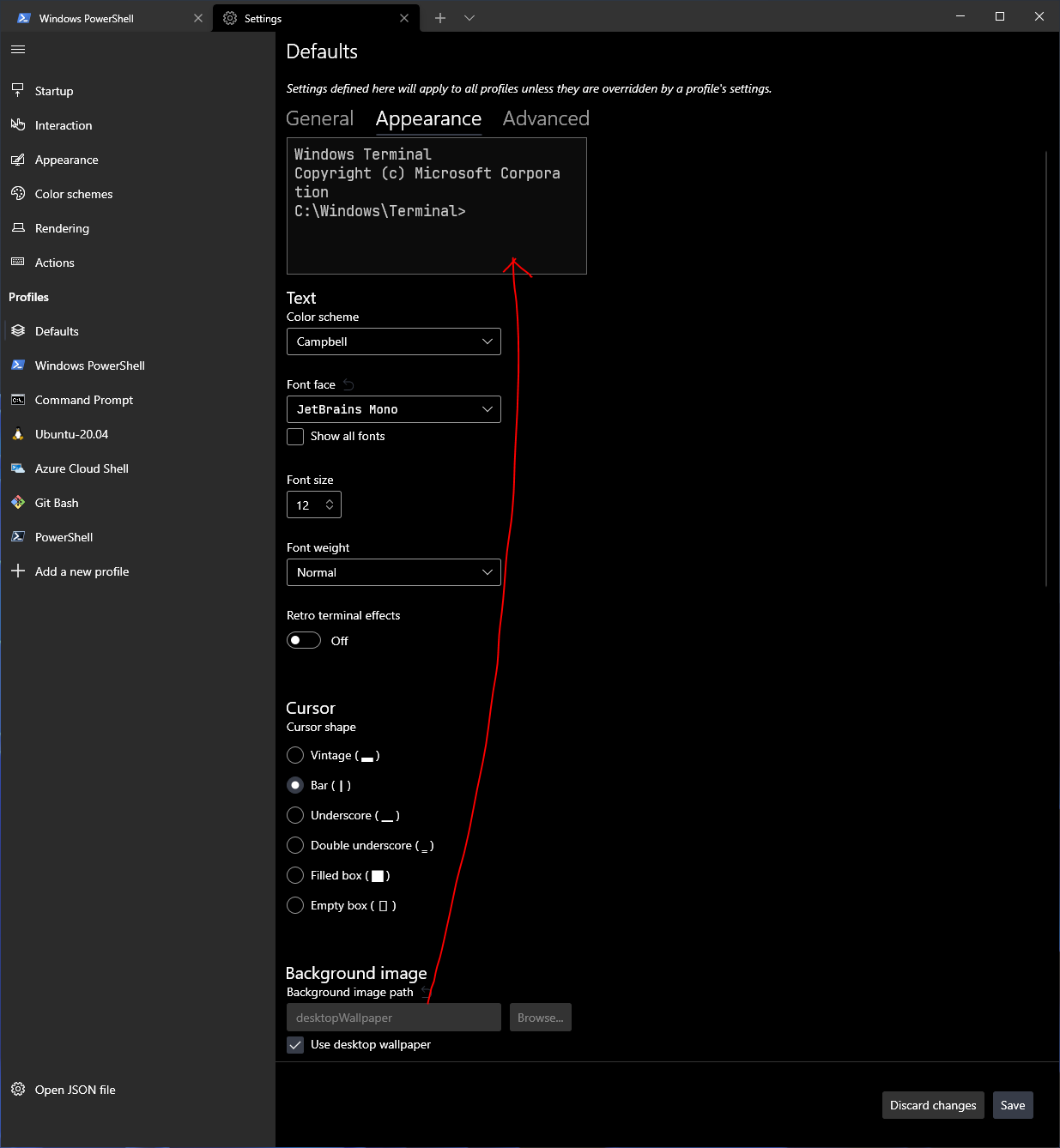
Task: Open the new tab profile dropdown chevron
Action: (469, 18)
